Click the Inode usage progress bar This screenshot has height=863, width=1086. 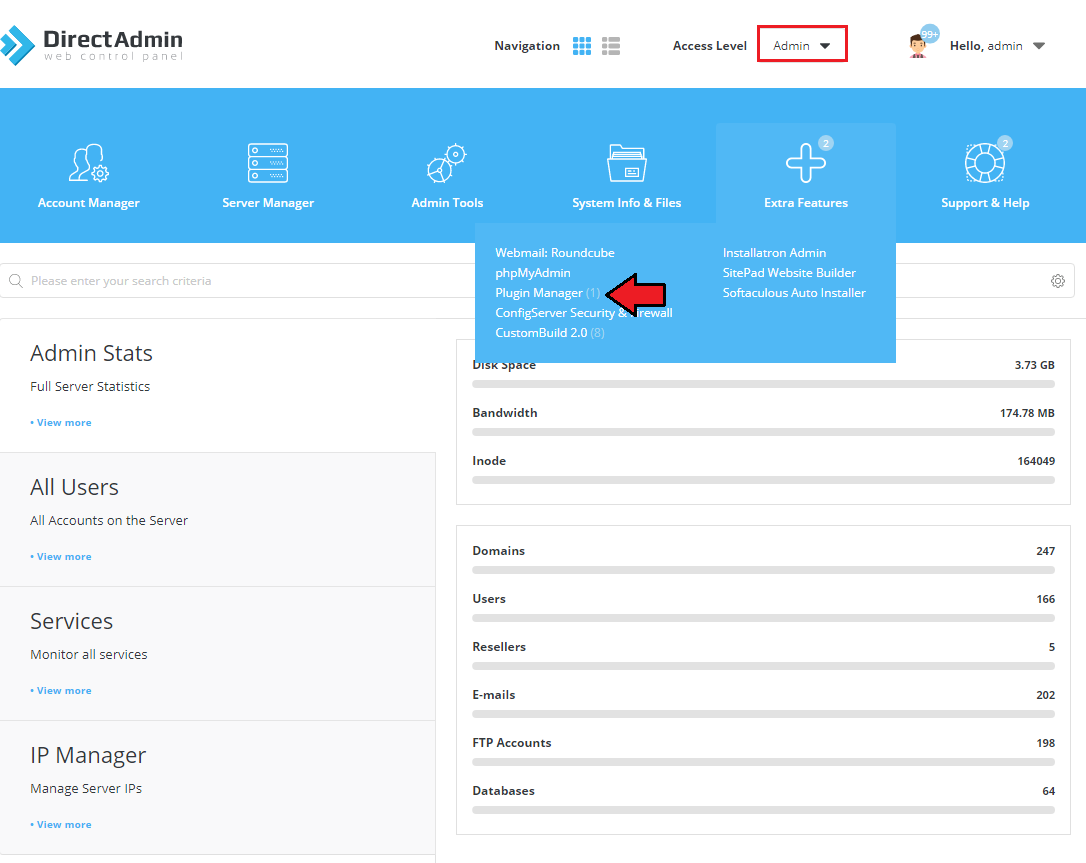coord(763,480)
